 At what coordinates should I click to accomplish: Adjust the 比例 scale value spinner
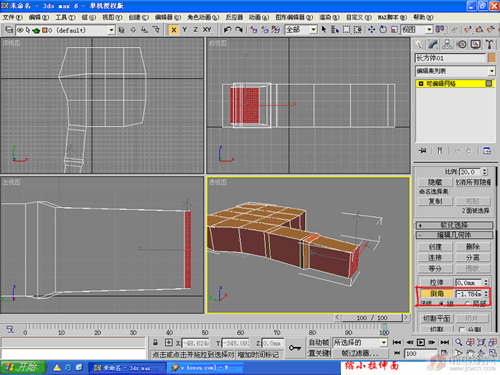pos(485,172)
